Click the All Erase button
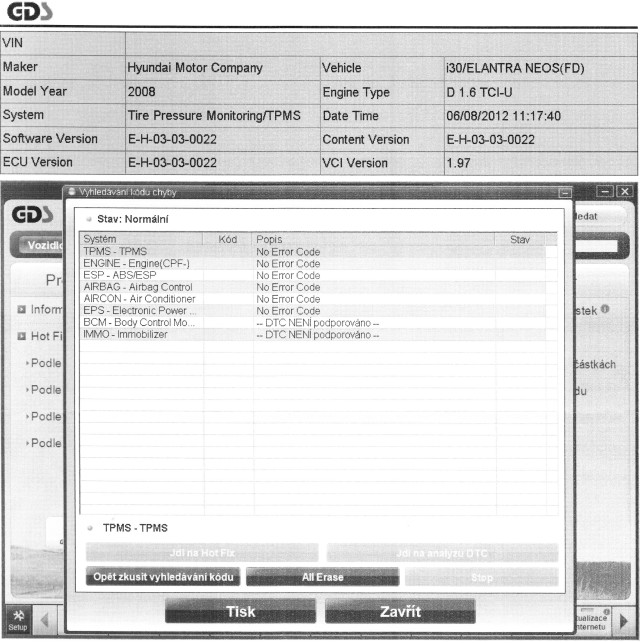This screenshot has height=643, width=640. pos(323,577)
